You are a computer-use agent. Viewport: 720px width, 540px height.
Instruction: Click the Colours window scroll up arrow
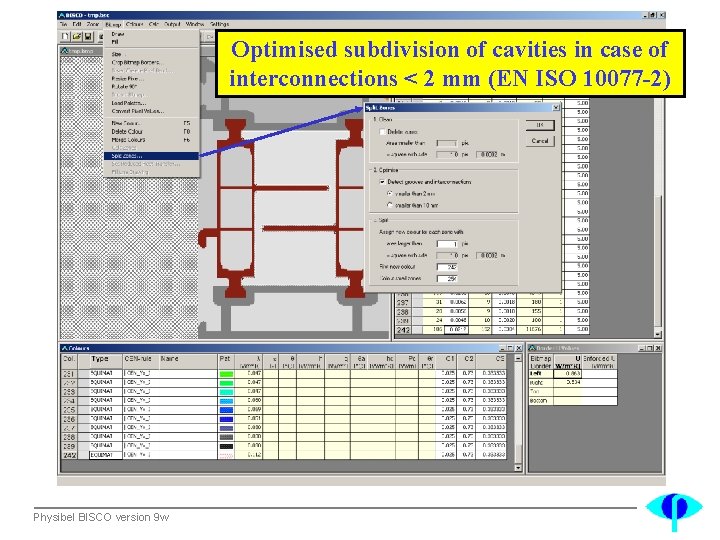point(518,358)
